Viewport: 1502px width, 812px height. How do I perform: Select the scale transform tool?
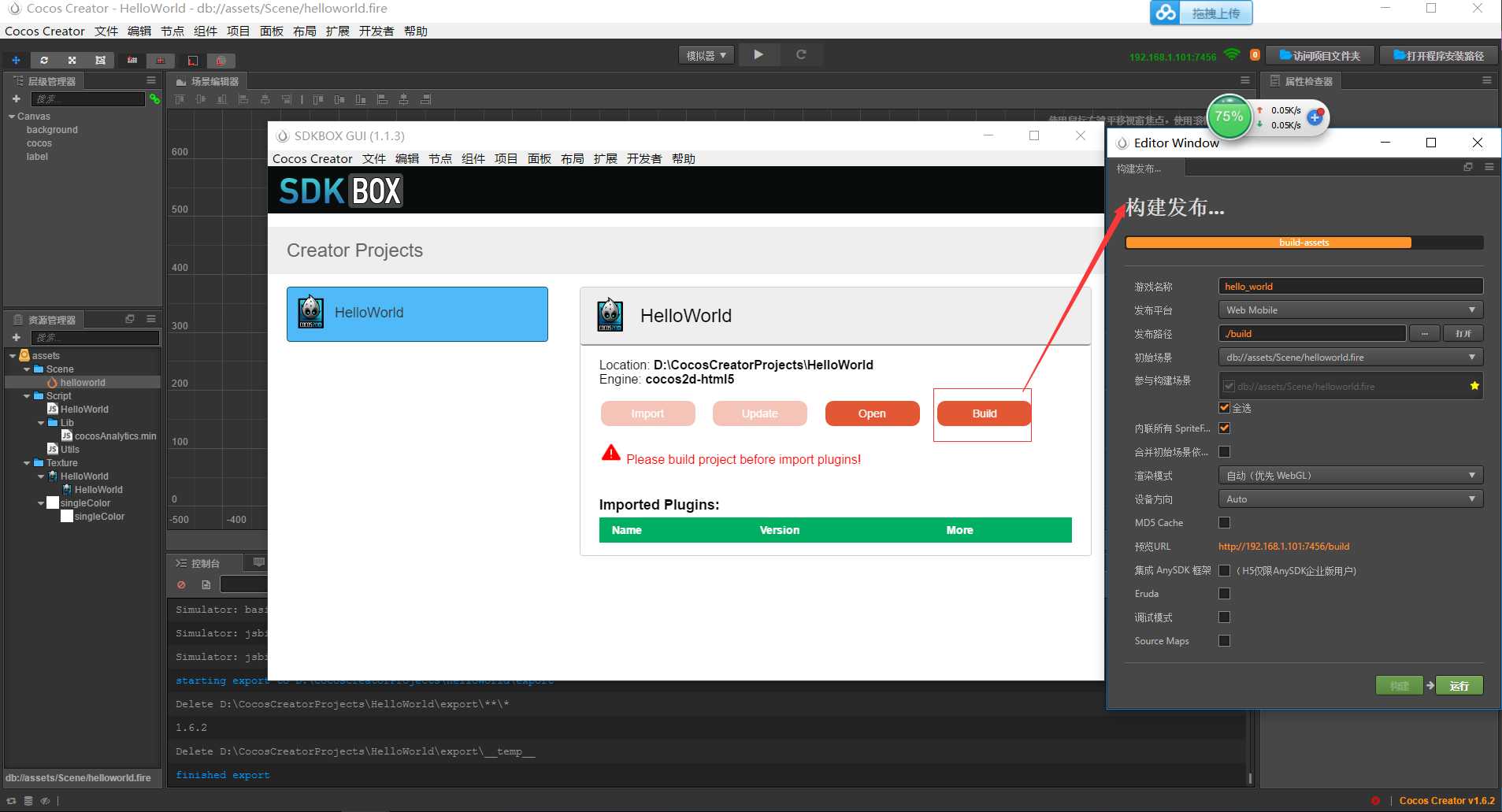coord(72,60)
